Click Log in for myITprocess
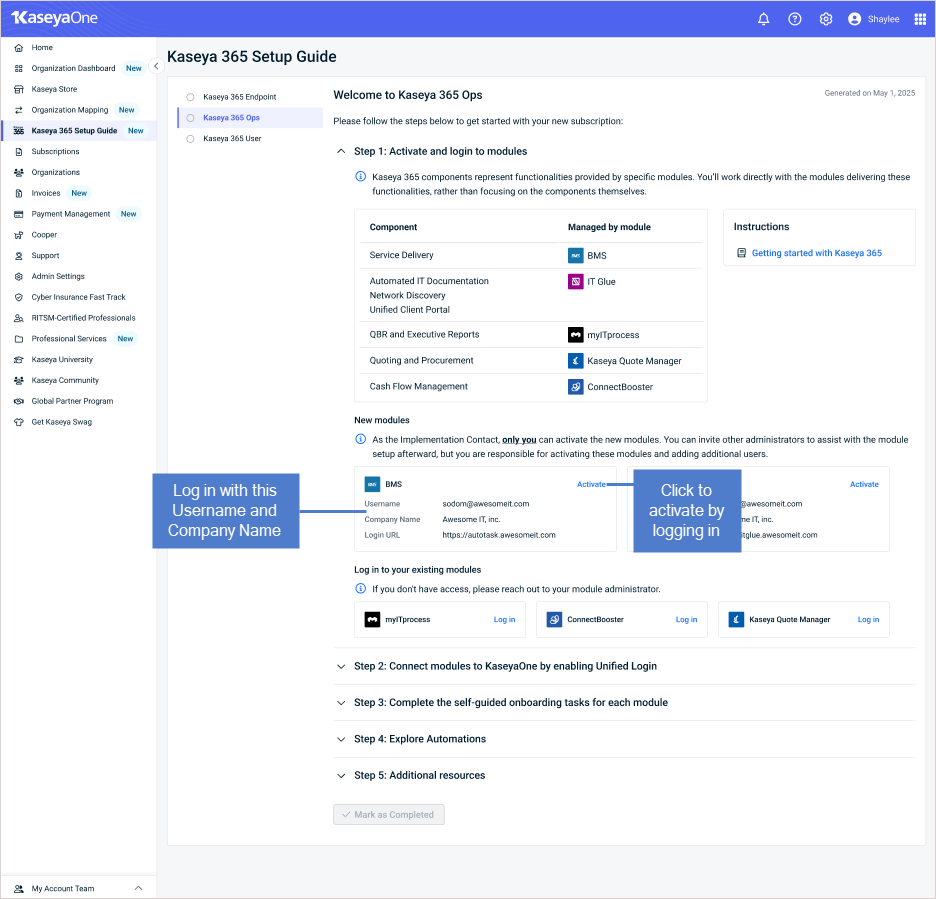 click(x=504, y=620)
